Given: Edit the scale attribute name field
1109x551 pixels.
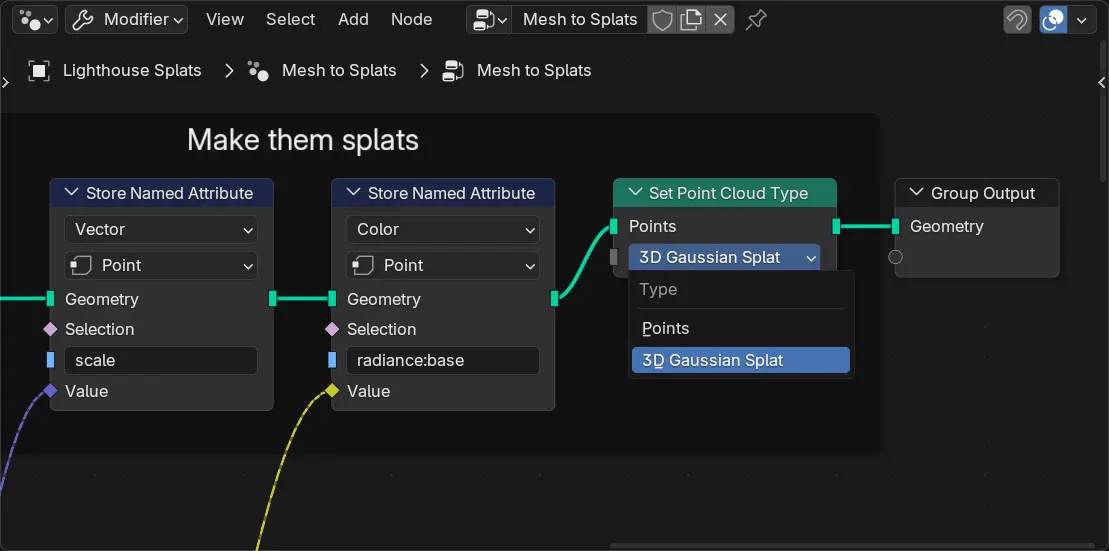Looking at the screenshot, I should (161, 361).
